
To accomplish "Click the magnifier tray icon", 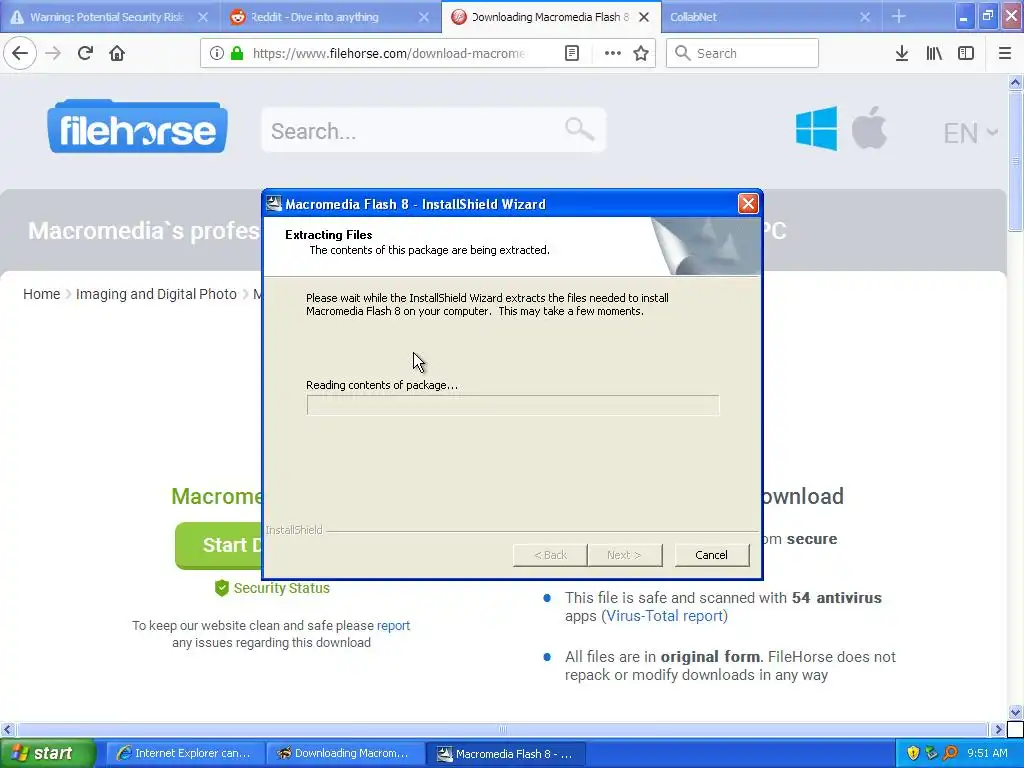I will [x=950, y=753].
